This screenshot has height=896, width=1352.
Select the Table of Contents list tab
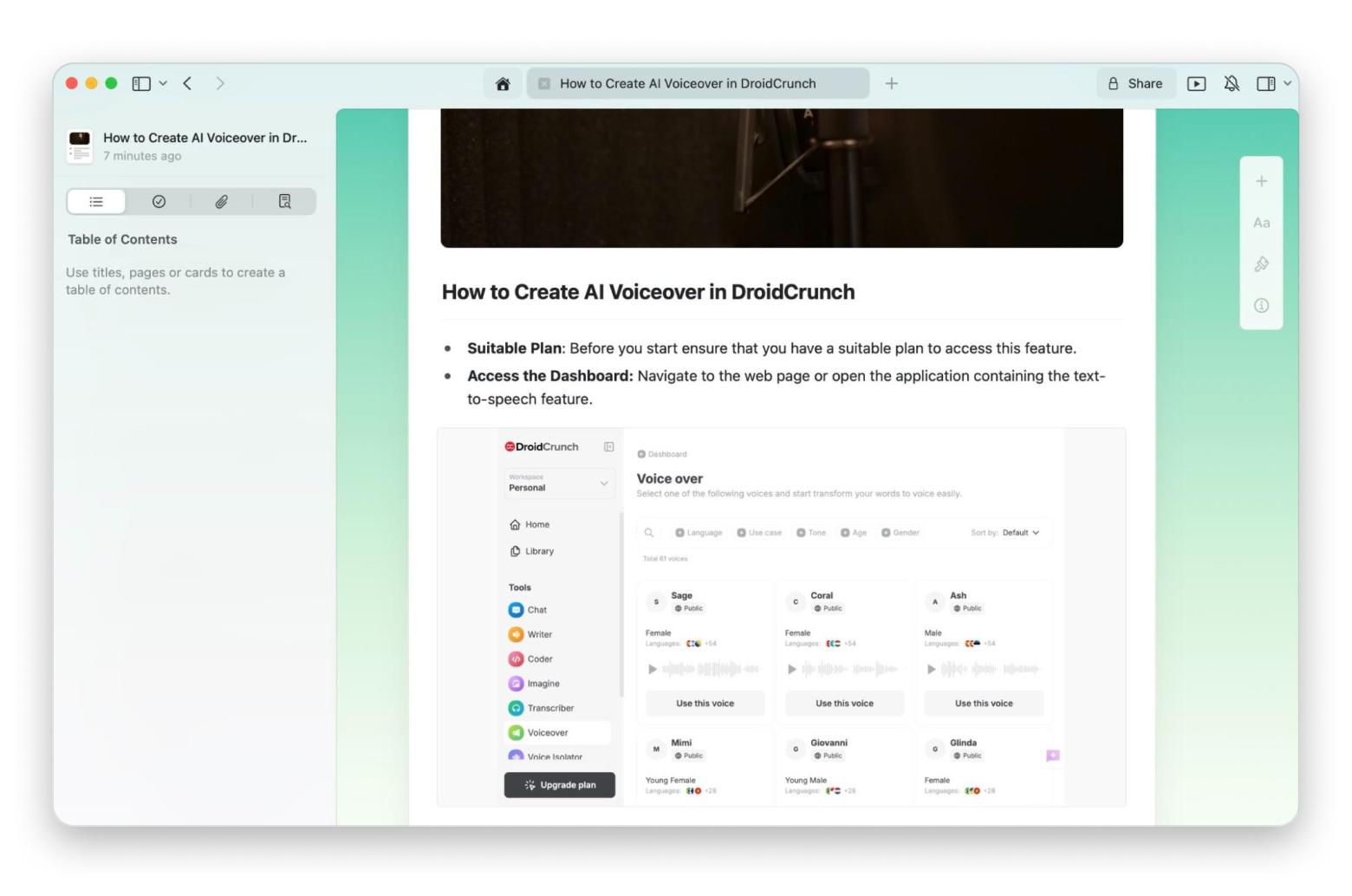[96, 202]
